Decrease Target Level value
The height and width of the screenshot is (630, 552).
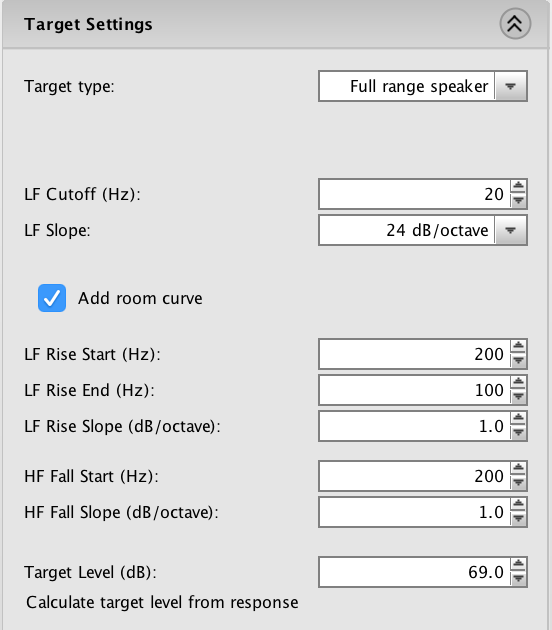(519, 579)
